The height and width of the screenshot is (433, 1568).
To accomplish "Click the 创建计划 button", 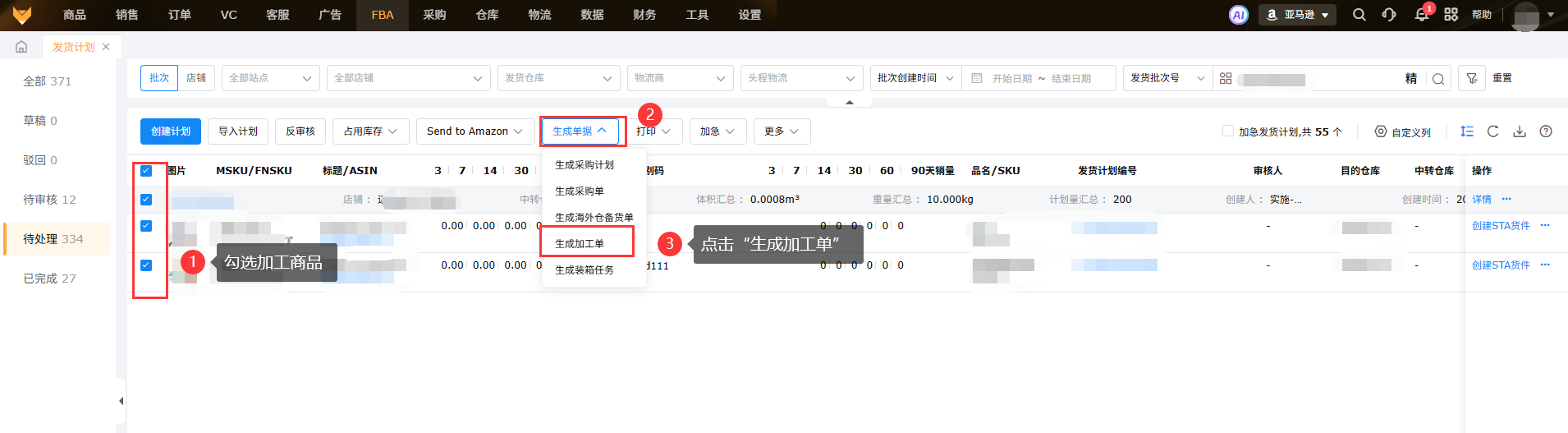I will (171, 131).
